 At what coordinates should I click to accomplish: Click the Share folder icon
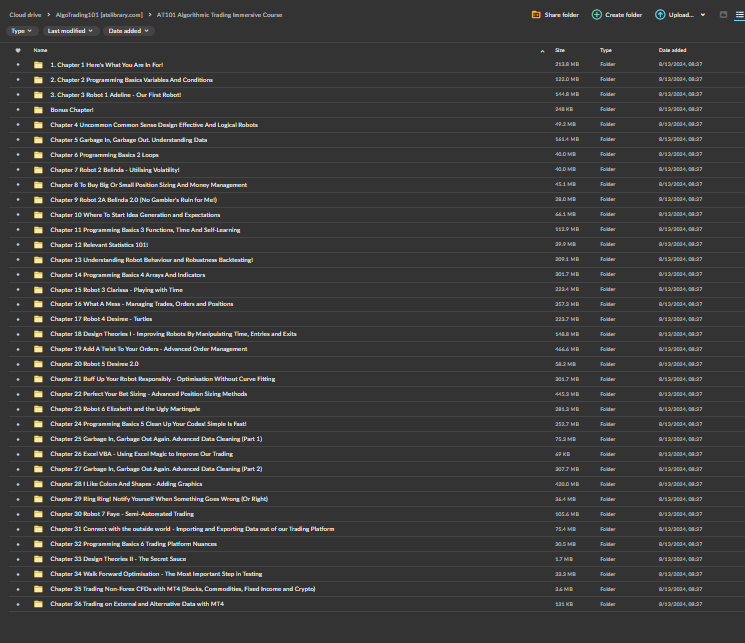536,15
